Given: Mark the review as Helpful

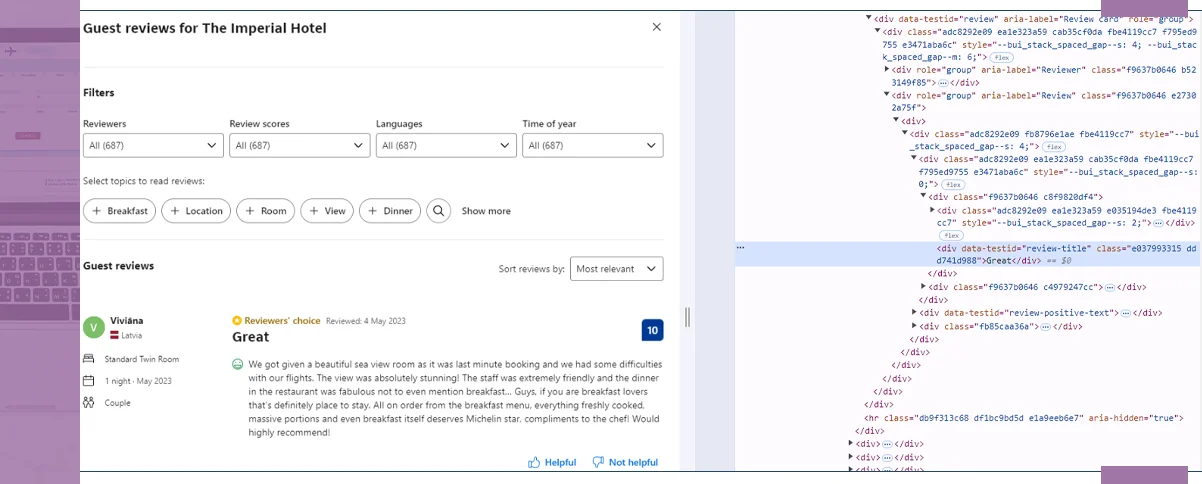Looking at the screenshot, I should [552, 462].
